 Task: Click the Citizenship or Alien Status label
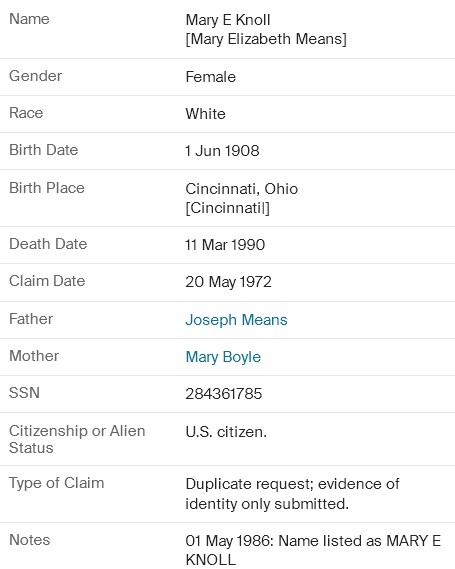click(77, 439)
